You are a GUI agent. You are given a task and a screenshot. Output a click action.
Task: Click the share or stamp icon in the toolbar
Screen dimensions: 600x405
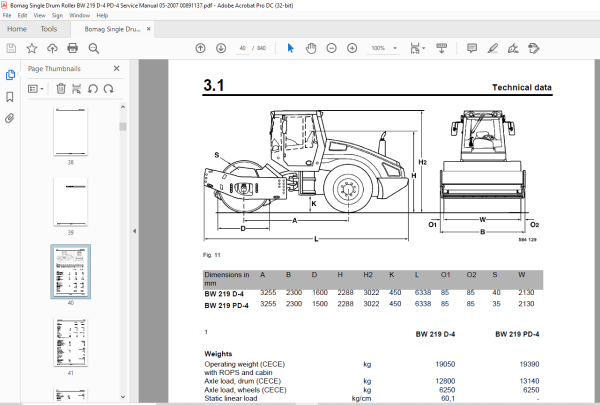click(533, 48)
